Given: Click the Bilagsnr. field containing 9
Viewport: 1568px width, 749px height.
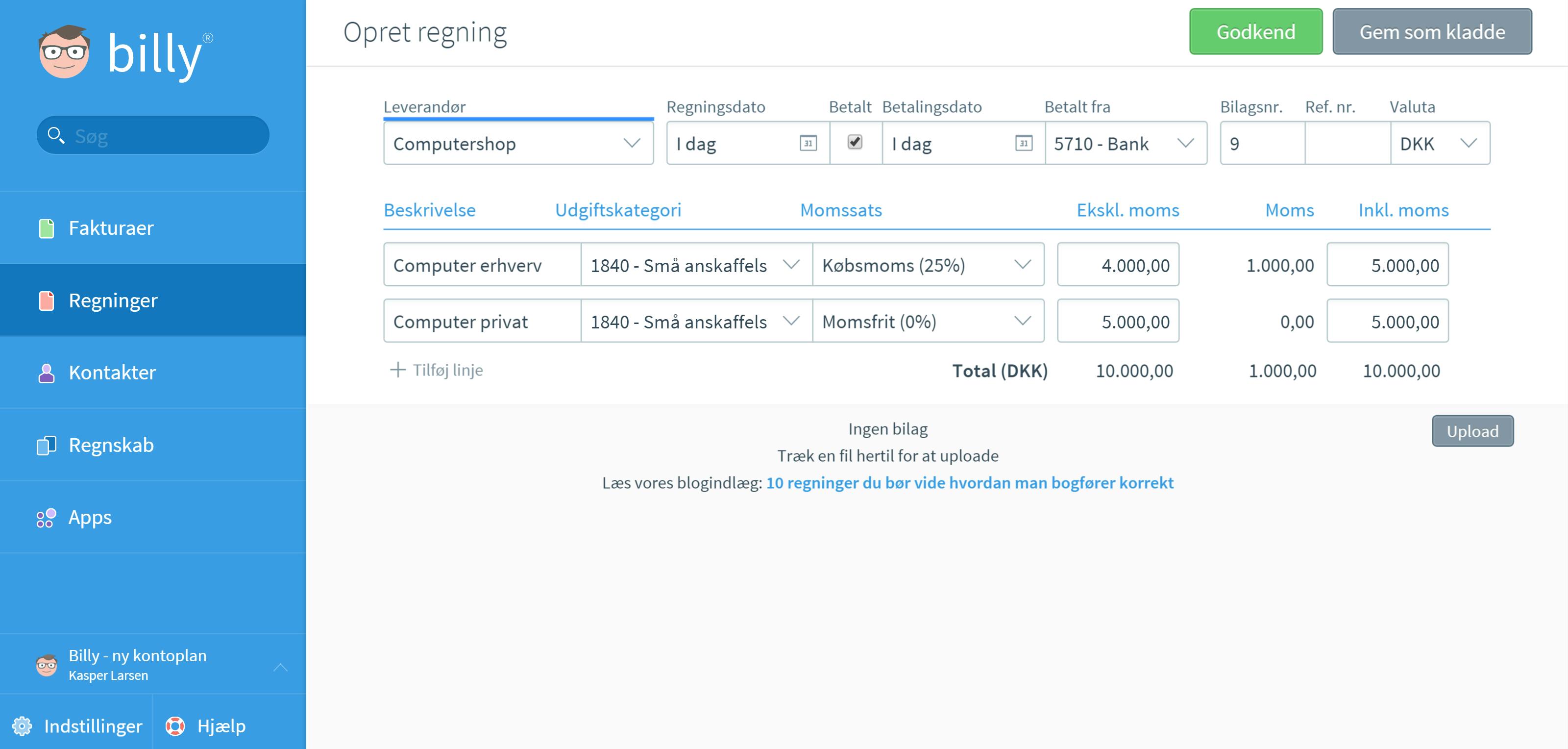Looking at the screenshot, I should click(1262, 143).
